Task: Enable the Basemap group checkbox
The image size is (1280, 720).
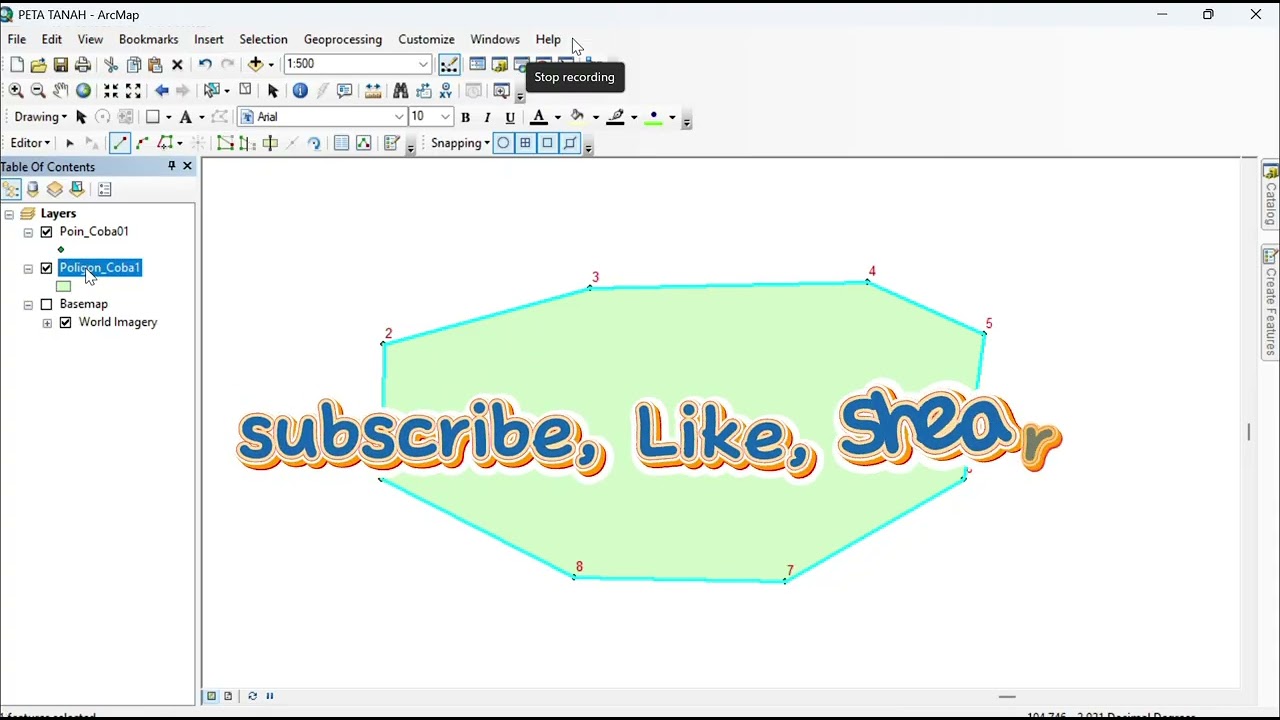Action: 46,305
